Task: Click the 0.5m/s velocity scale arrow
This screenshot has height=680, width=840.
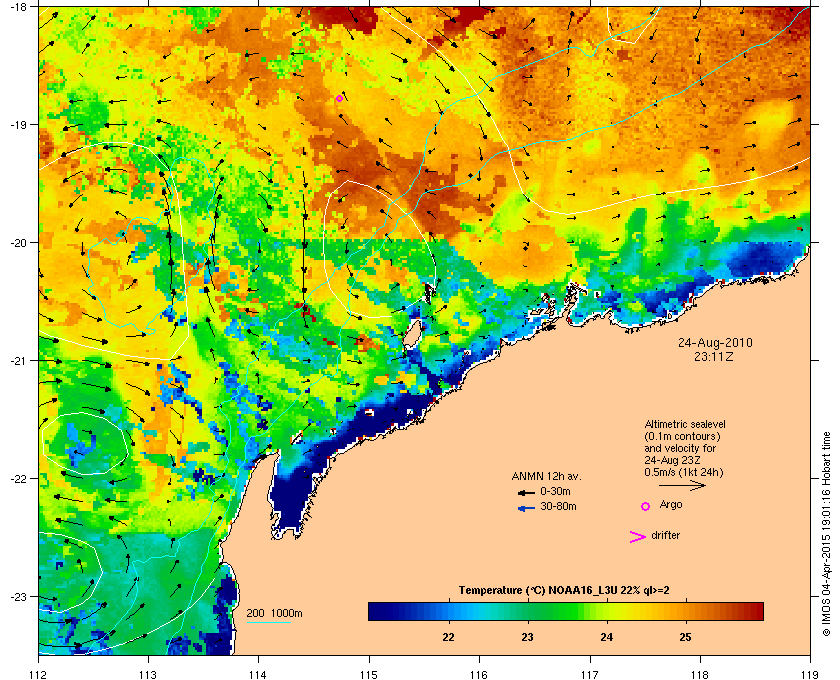Action: (x=682, y=485)
